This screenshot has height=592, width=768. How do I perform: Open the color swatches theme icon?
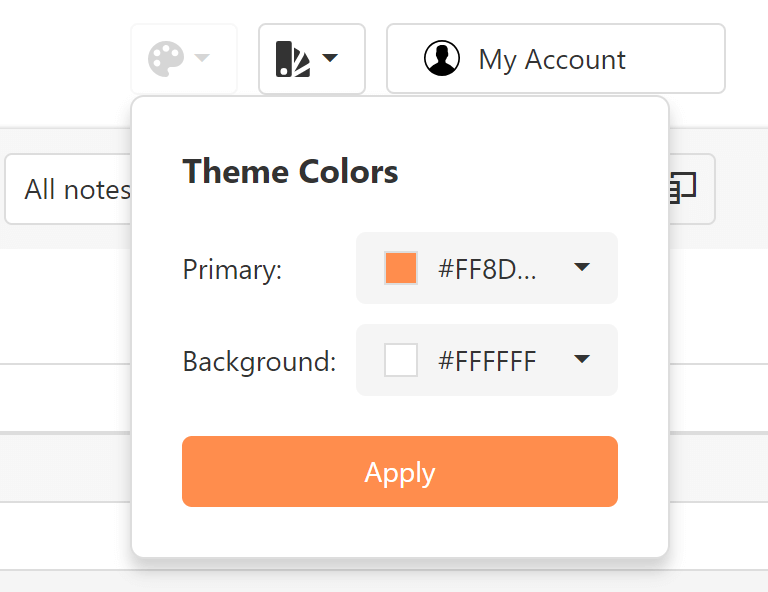[x=293, y=60]
